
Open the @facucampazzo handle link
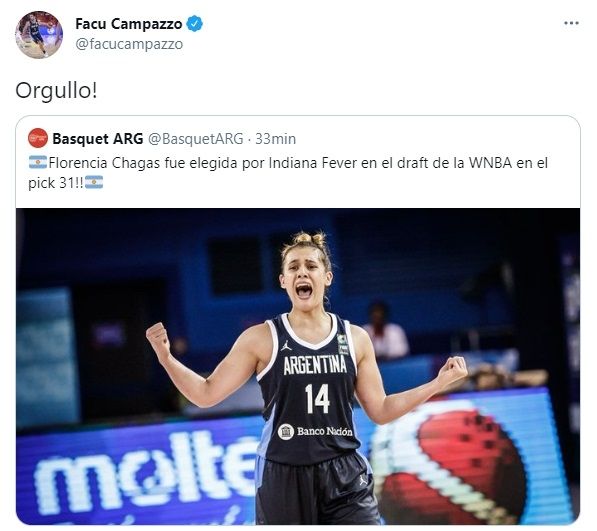point(129,44)
